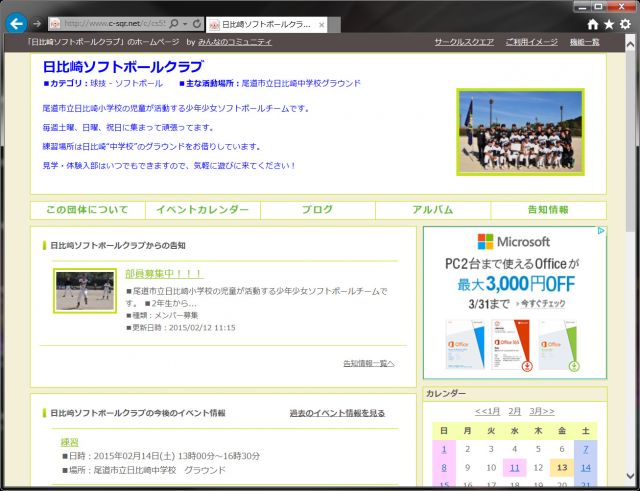Switch to the アルバム tab
The image size is (640, 491).
(x=432, y=210)
